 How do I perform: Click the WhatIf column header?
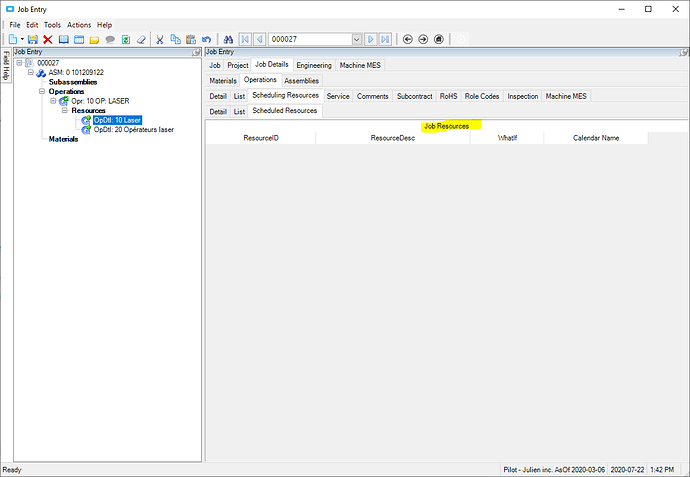tap(507, 138)
